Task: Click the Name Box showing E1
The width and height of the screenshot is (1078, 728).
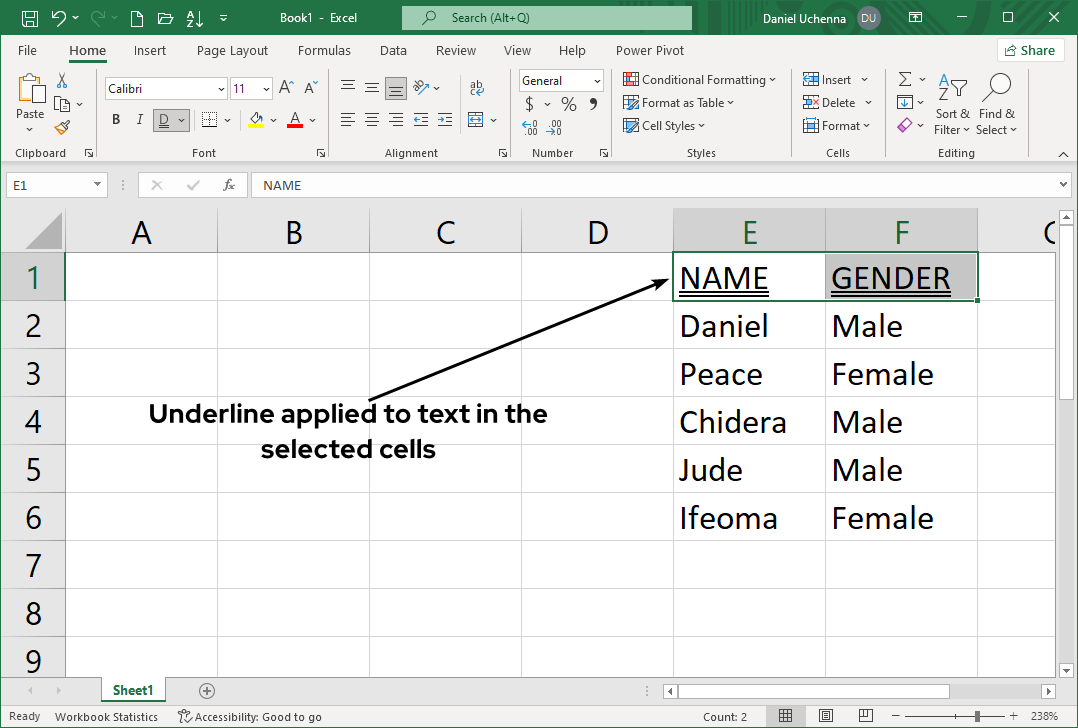Action: [x=48, y=185]
